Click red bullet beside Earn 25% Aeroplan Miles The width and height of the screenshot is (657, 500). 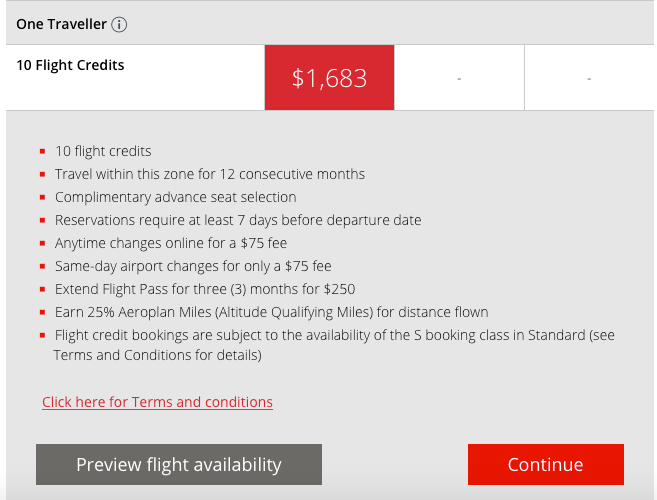42,312
